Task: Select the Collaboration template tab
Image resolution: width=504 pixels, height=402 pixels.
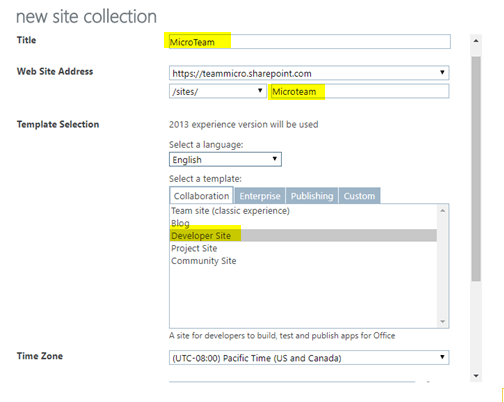Action: pyautogui.click(x=201, y=196)
